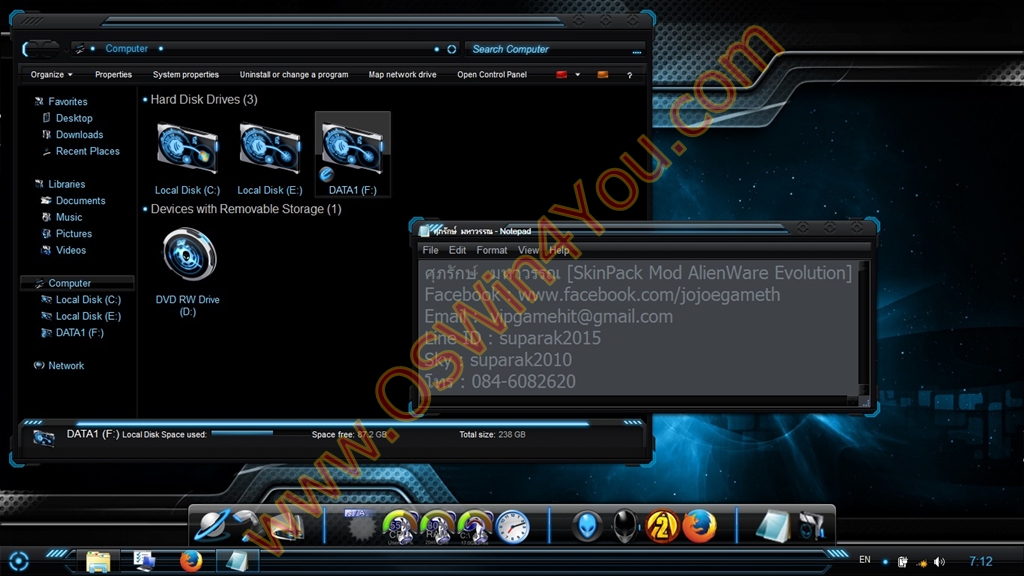Switch to Notepad taskbar button
This screenshot has width=1024, height=576.
[x=236, y=561]
